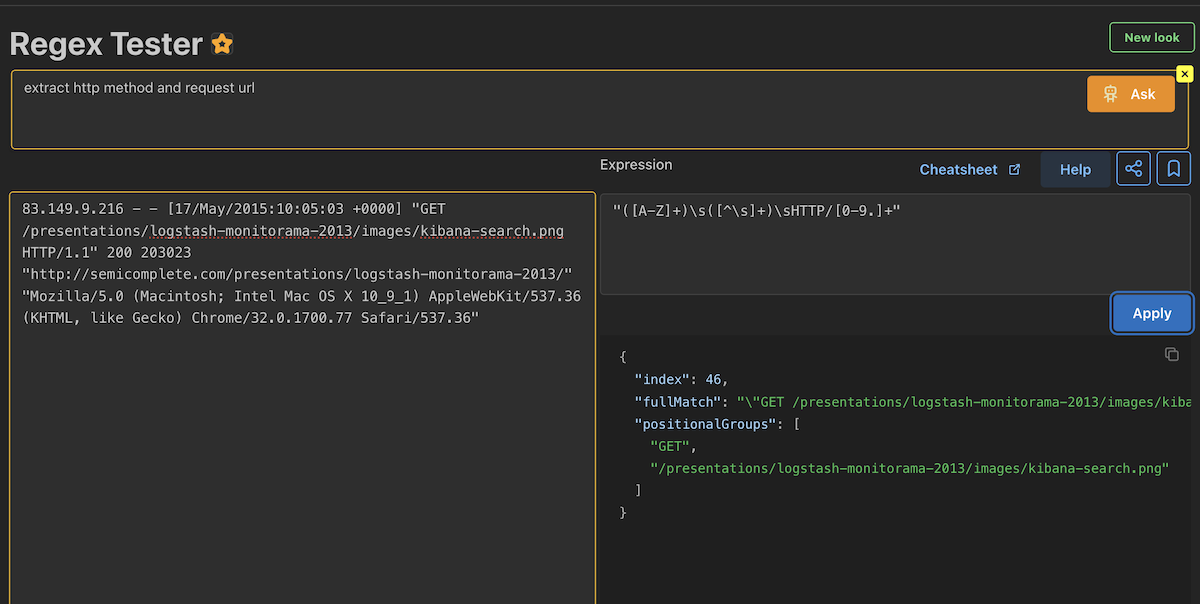Screen dimensions: 1200x604
Task: Open the Help panel
Action: [x=1075, y=170]
